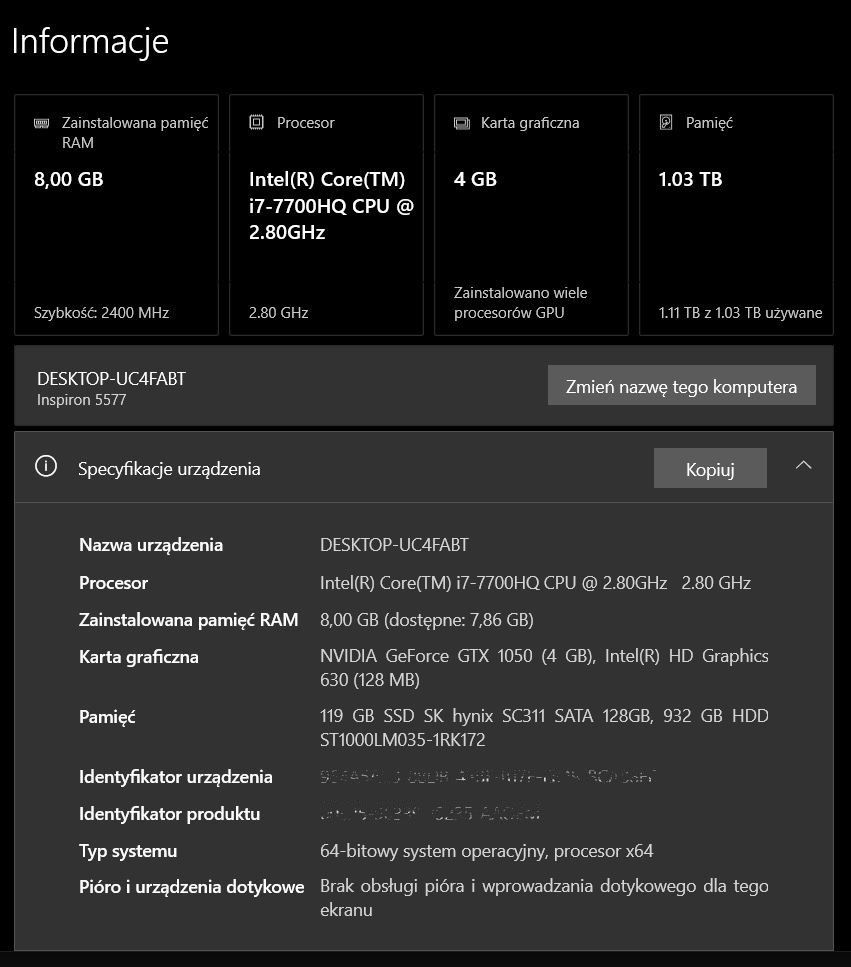Open the Zainstalowana pamięć RAM card
Screen dimensions: 851x967
pyautogui.click(x=117, y=215)
